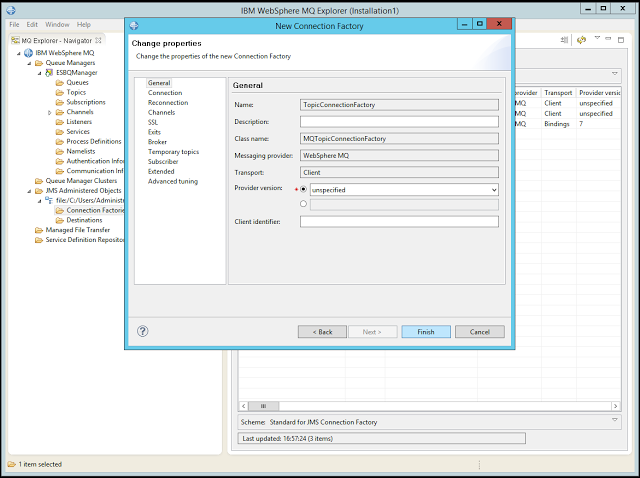Click the Name field with TopicConnectionFactory
Screen dimensions: 640x478
point(399,105)
